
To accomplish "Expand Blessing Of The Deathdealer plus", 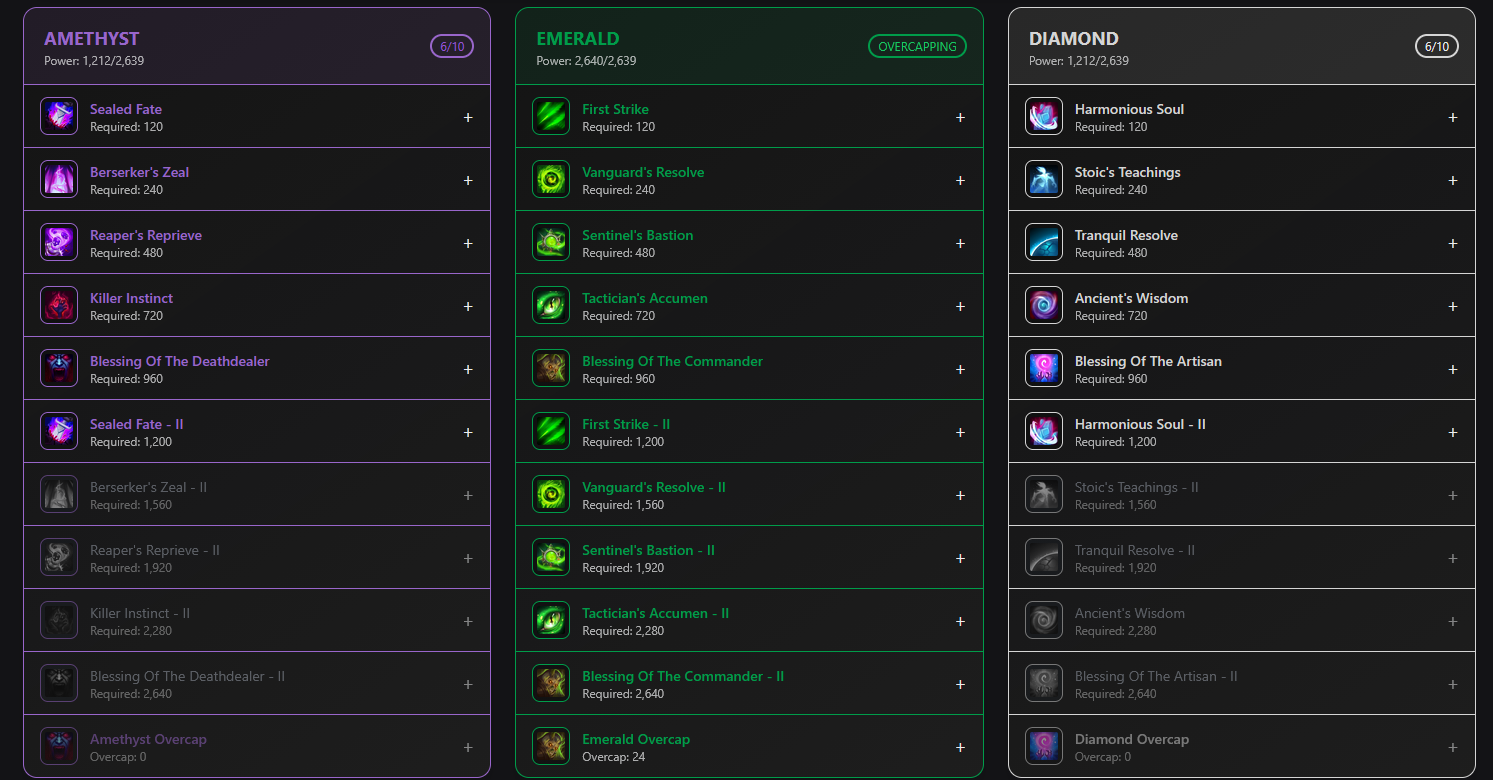I will coord(468,369).
